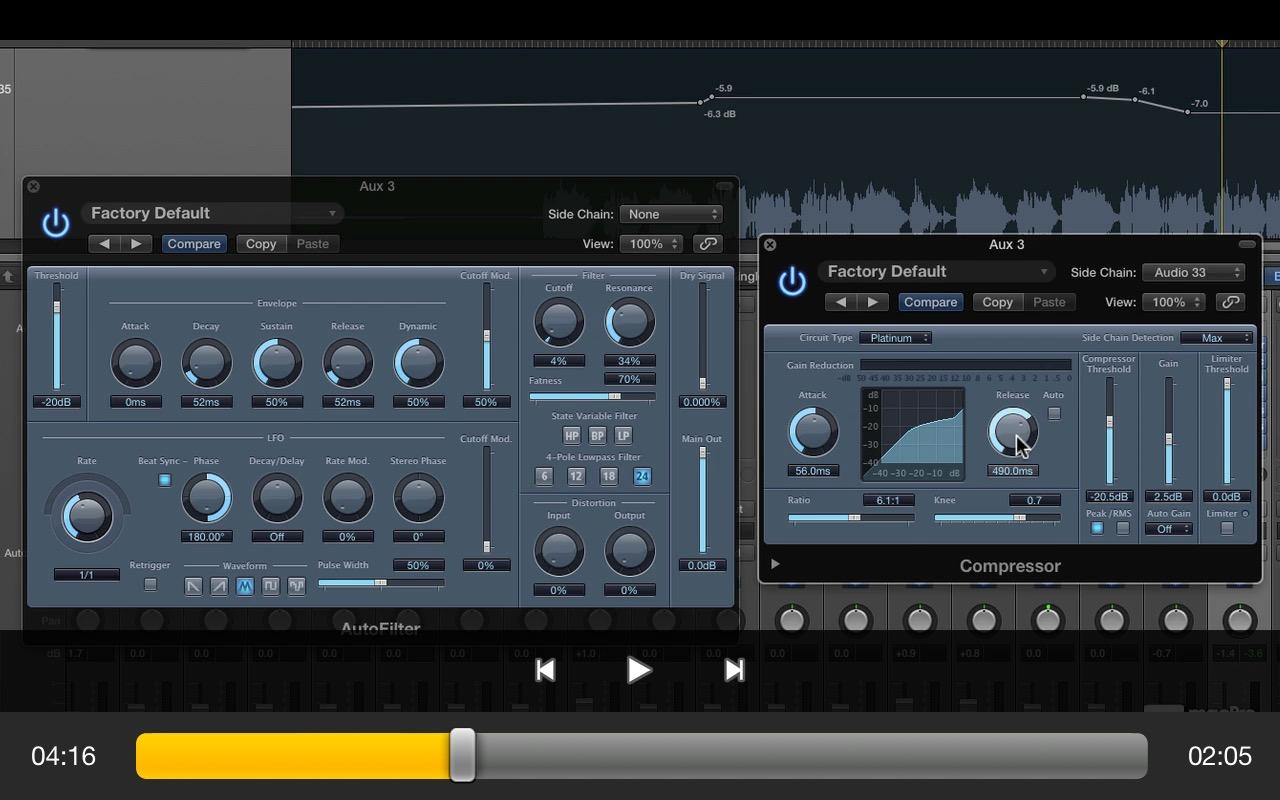Open the Compressor Side Chain Audio 33 dropdown
The image size is (1280, 800).
(x=1194, y=272)
